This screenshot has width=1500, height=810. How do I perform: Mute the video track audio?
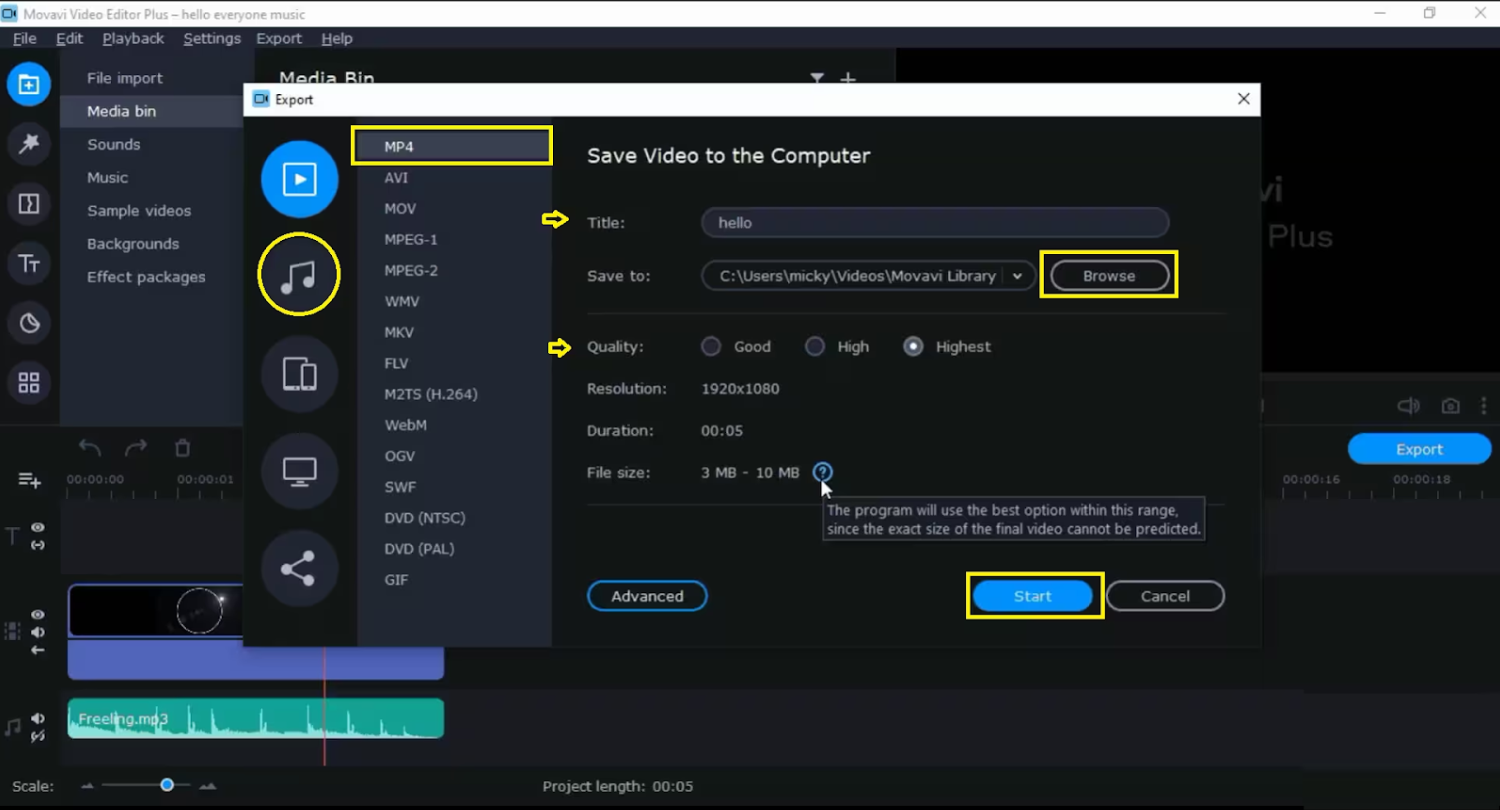(38, 632)
